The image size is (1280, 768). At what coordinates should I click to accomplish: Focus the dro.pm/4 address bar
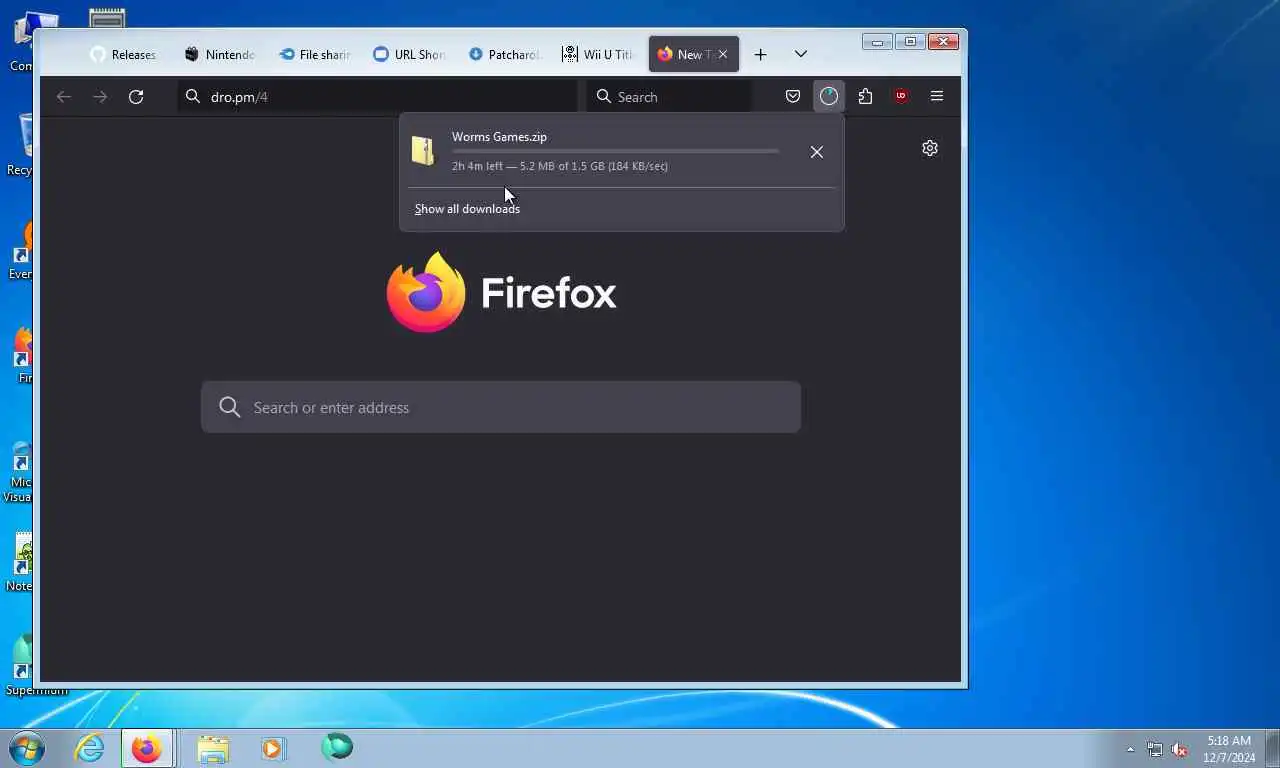pos(378,97)
